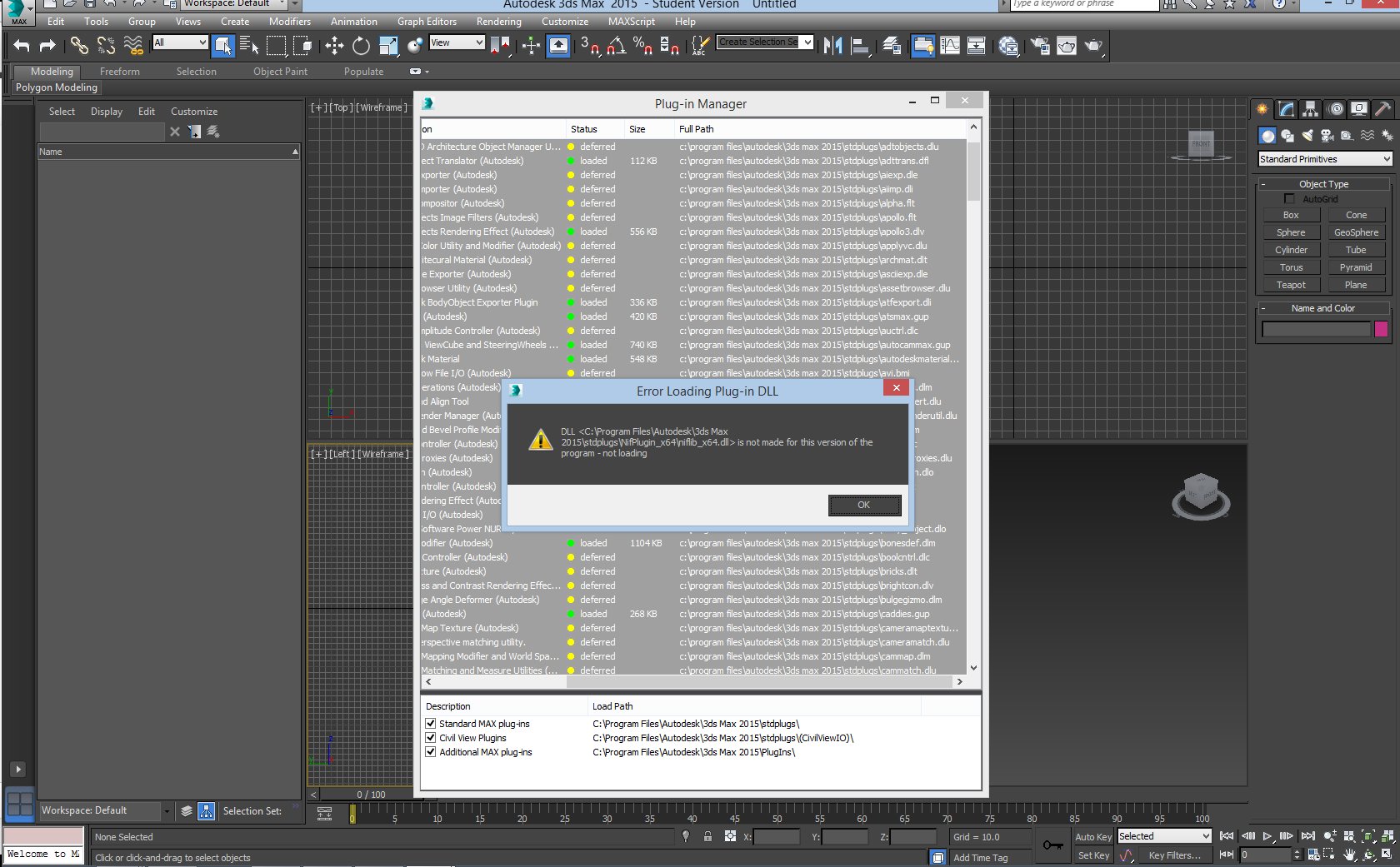Screen dimensions: 1400x867
Task: Click the Mirror tool icon
Action: (832, 46)
